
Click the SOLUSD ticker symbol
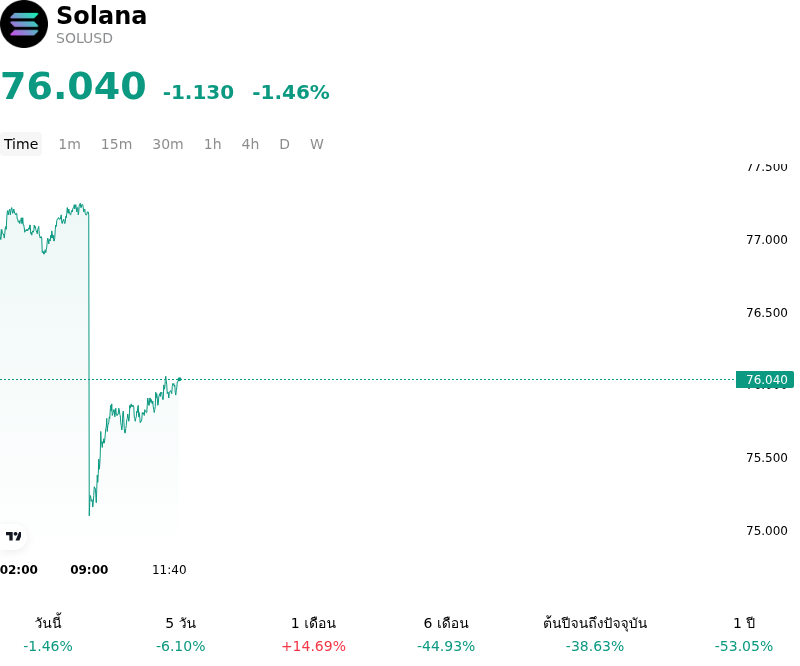pos(84,38)
